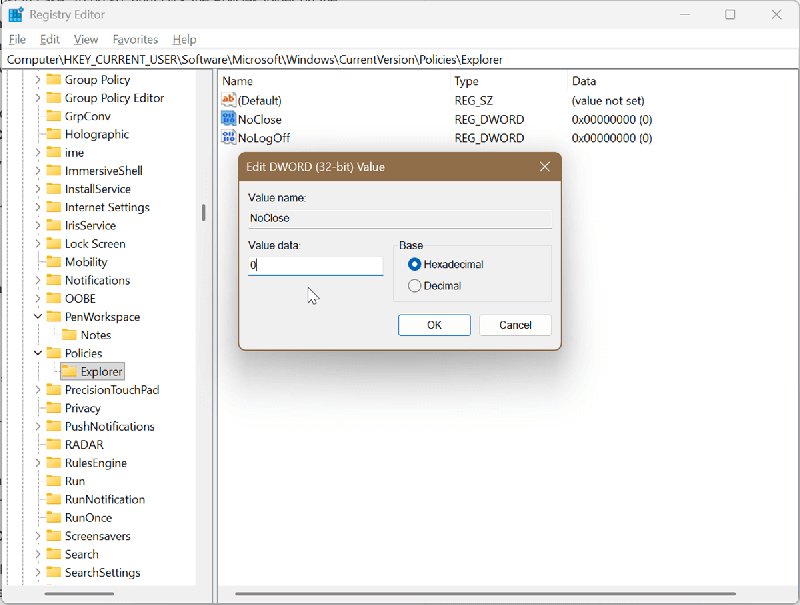Click the IrisService folder icon
This screenshot has height=605, width=800.
54,225
